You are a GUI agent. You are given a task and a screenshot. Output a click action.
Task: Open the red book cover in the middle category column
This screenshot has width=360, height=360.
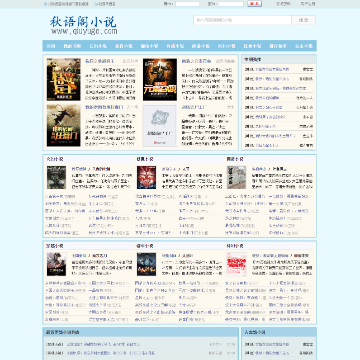click(146, 177)
